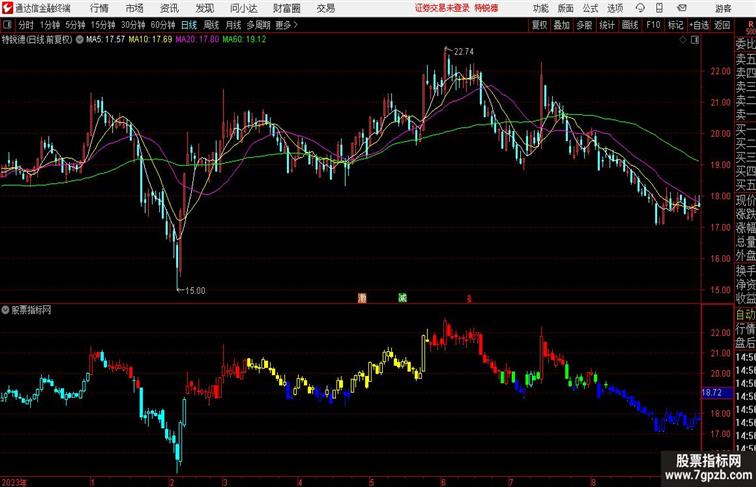Toggle the left panel icon beside 分时
Screen dimensions: 756x487
[x=7, y=25]
